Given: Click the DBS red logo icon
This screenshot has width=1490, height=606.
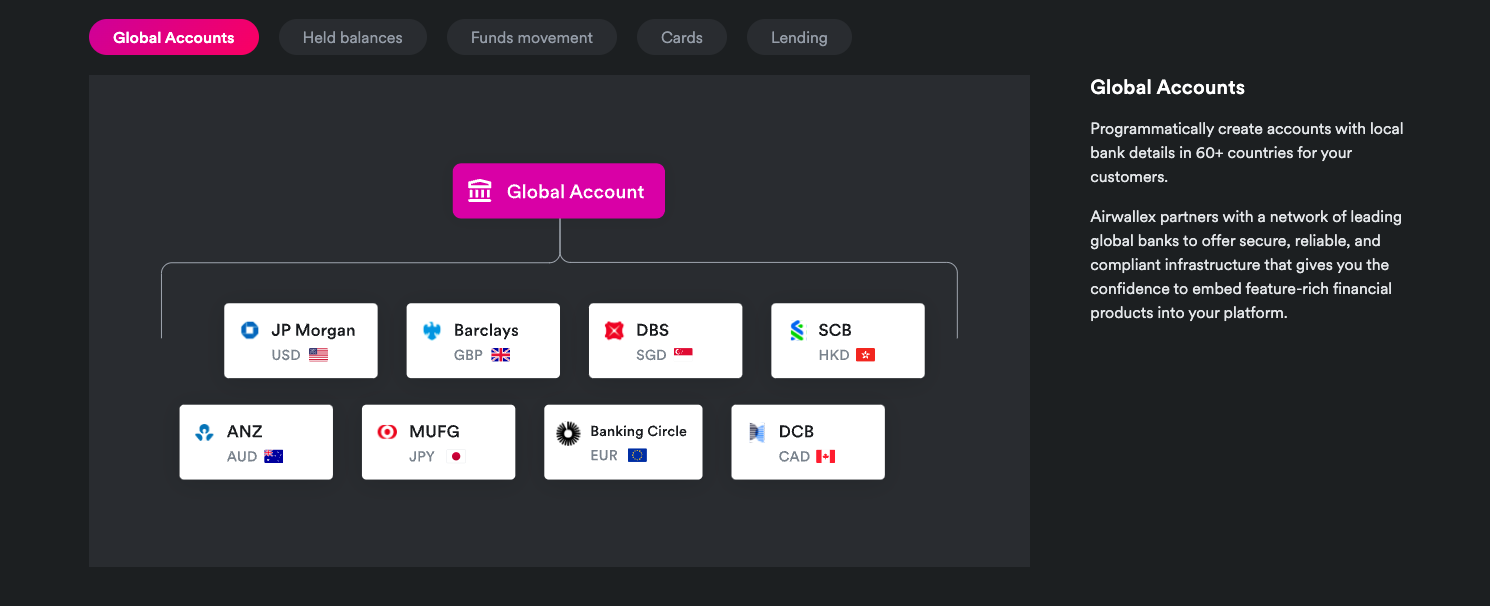Looking at the screenshot, I should pyautogui.click(x=614, y=330).
